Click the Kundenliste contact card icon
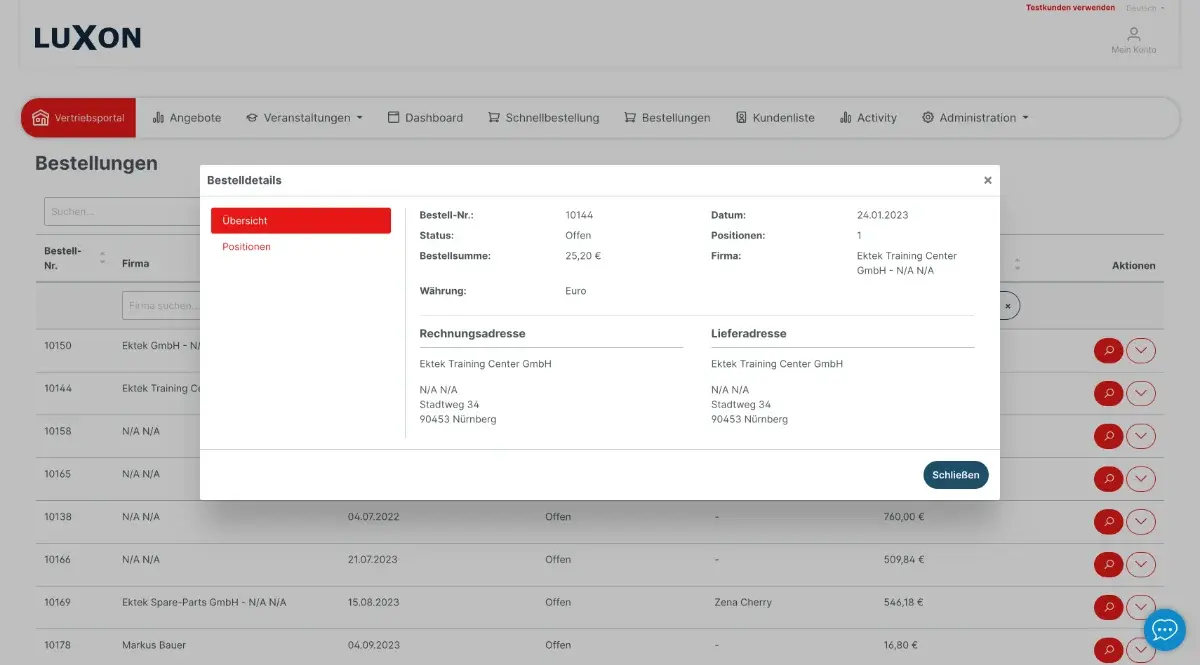The height and width of the screenshot is (665, 1200). pos(739,117)
